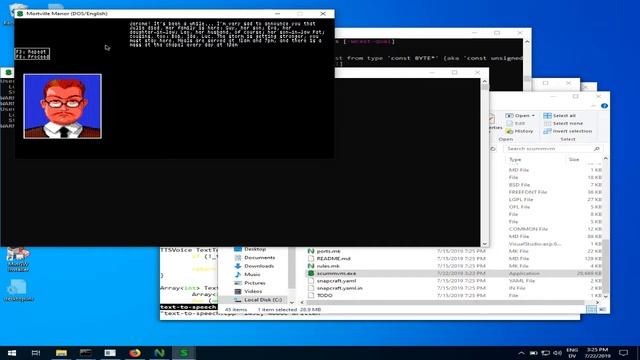The height and width of the screenshot is (360, 640).
Task: Open Pictures in Explorer navigation pane
Action: [255, 283]
